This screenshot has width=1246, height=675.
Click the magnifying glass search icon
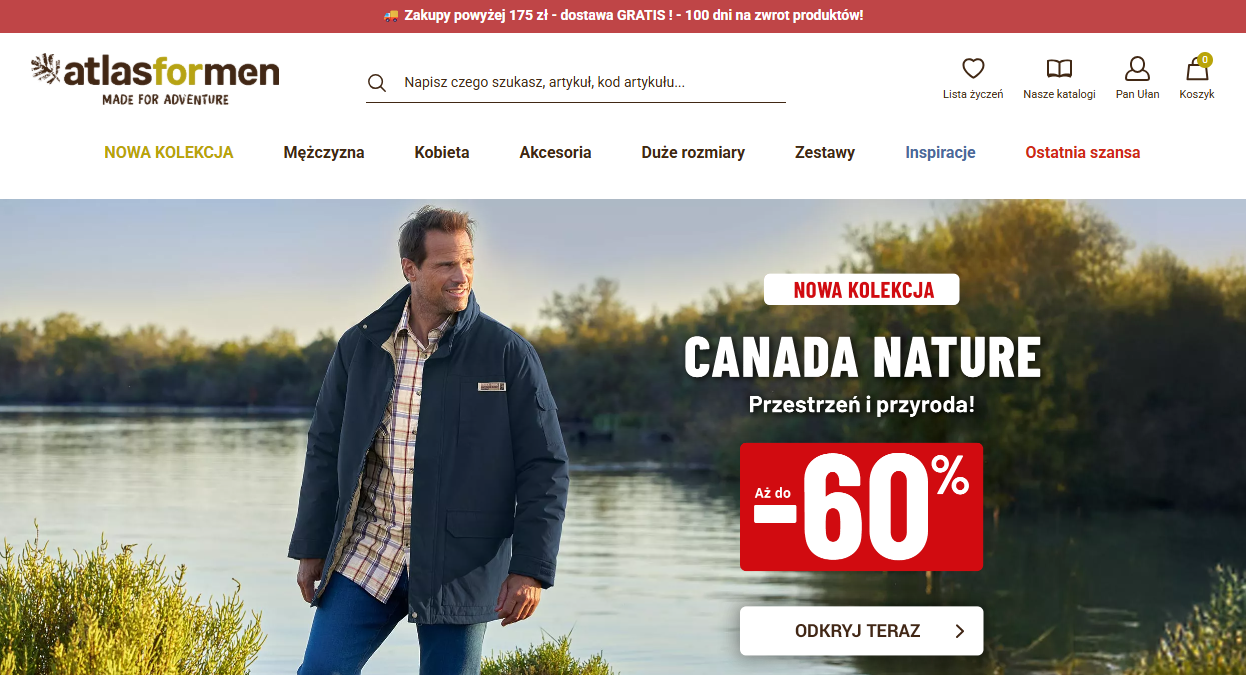(x=377, y=83)
